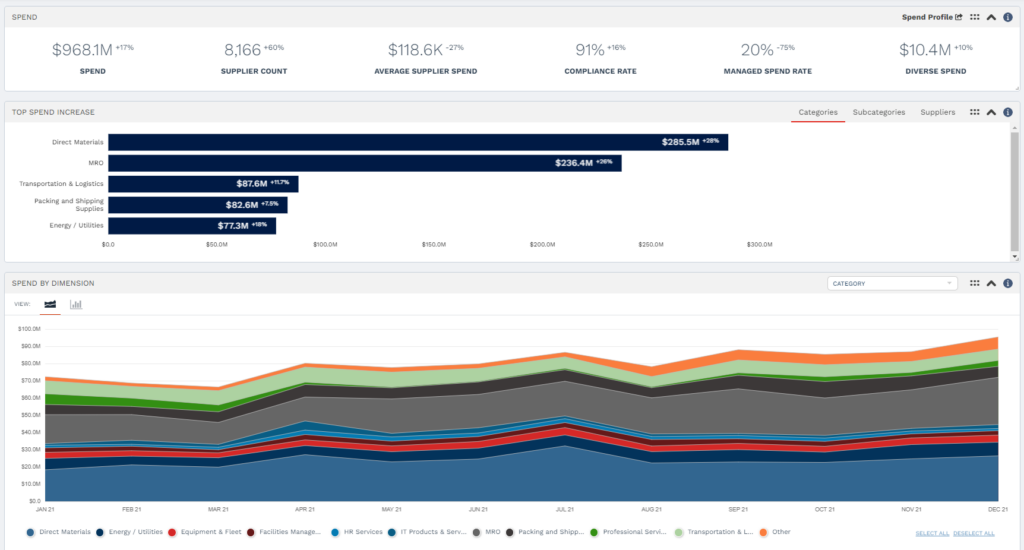1024x550 pixels.
Task: Toggle the Other legend series
Action: point(775,532)
